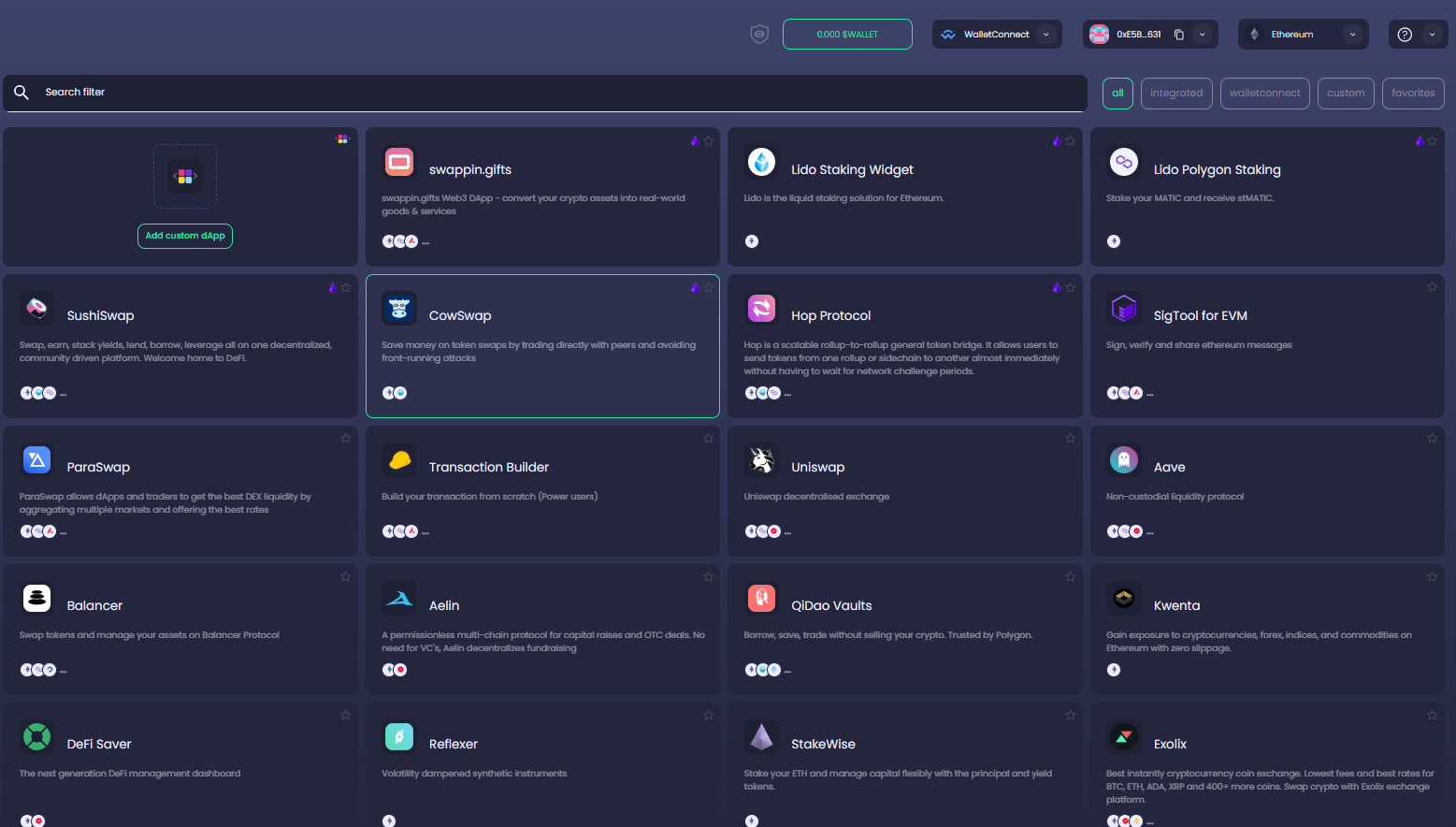Screen dimensions: 1456x827
Task: Open the Hop Protocol logo
Action: (761, 308)
